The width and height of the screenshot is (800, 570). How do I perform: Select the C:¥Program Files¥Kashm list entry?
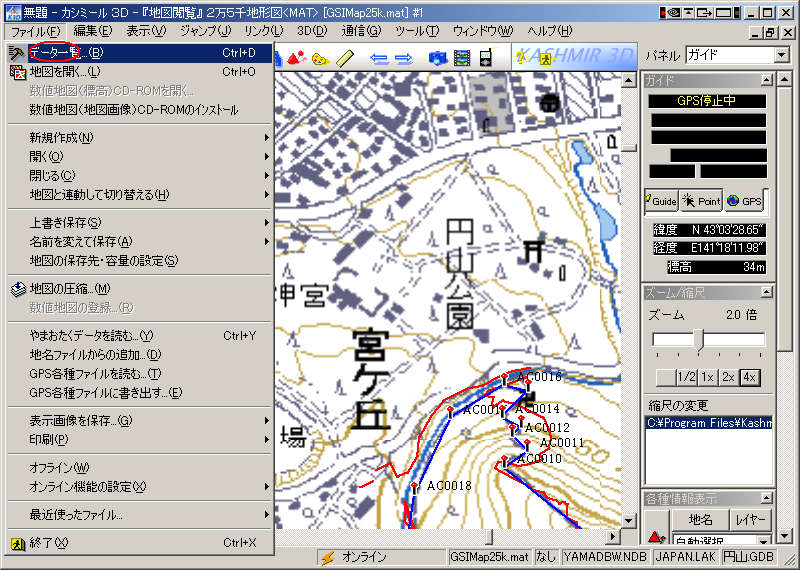pyautogui.click(x=709, y=423)
